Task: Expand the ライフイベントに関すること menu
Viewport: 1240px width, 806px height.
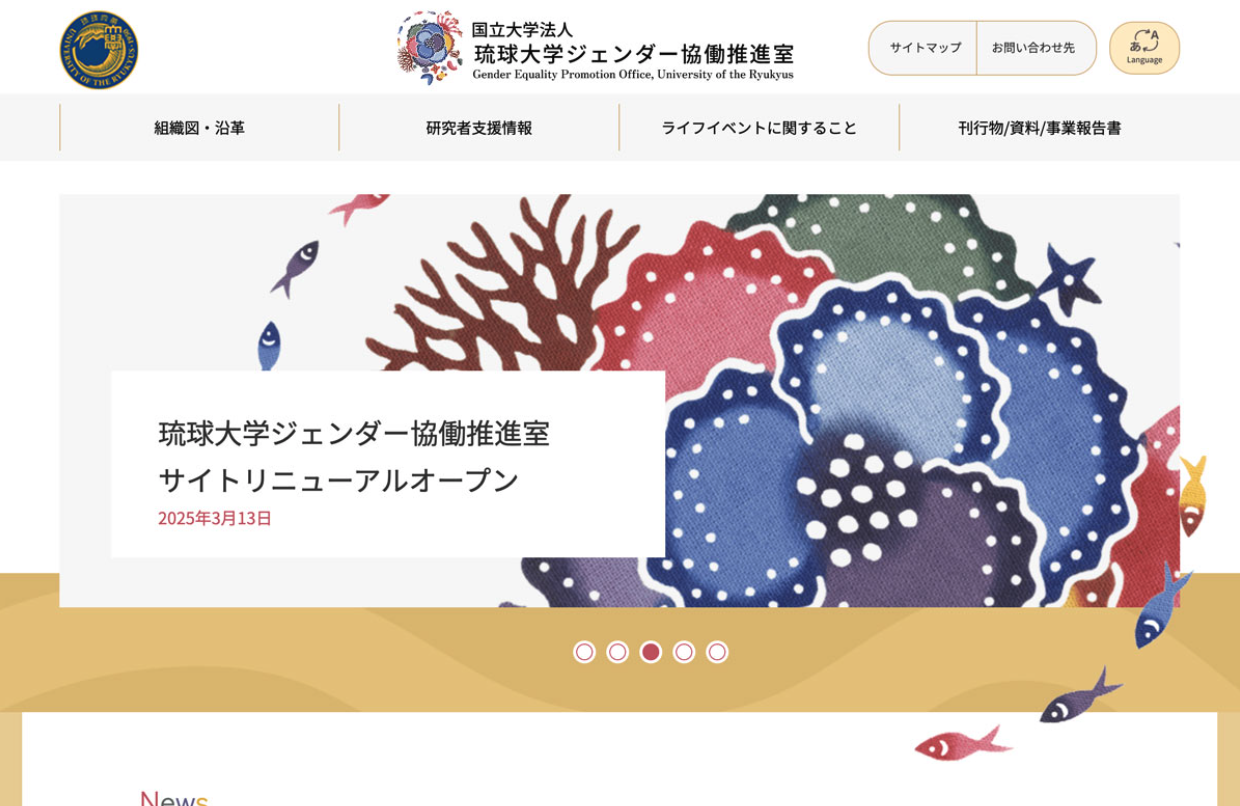Action: click(759, 128)
